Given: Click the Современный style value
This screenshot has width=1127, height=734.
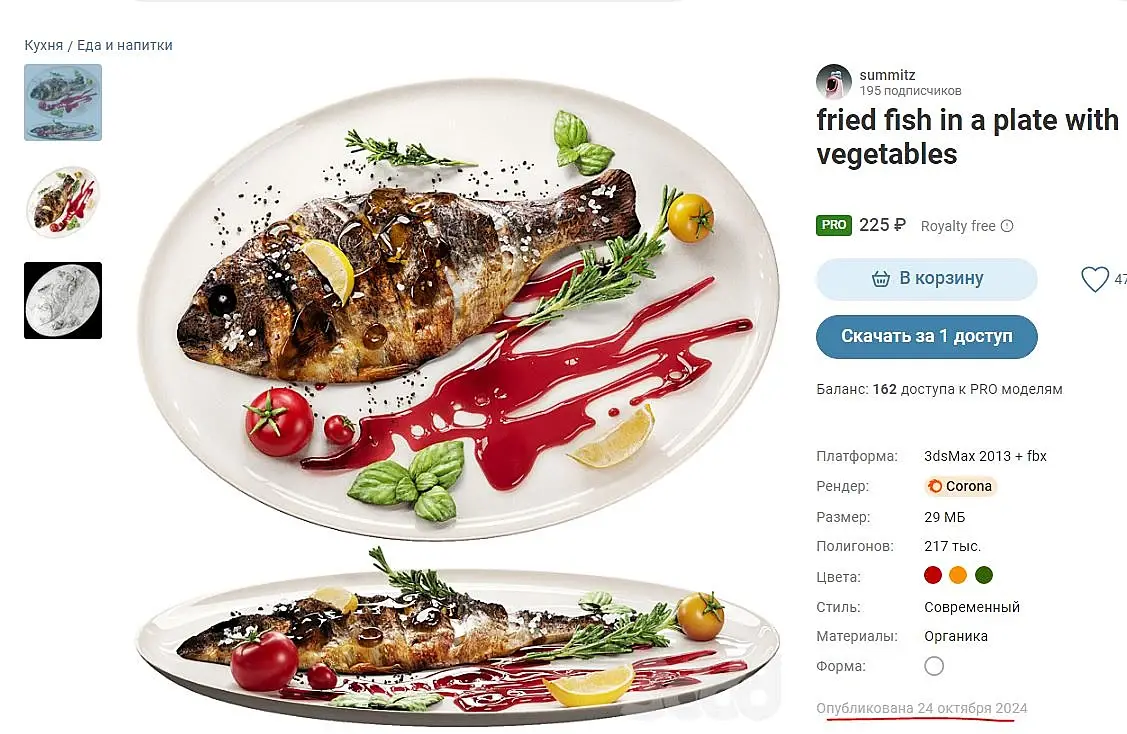Looking at the screenshot, I should (x=972, y=607).
